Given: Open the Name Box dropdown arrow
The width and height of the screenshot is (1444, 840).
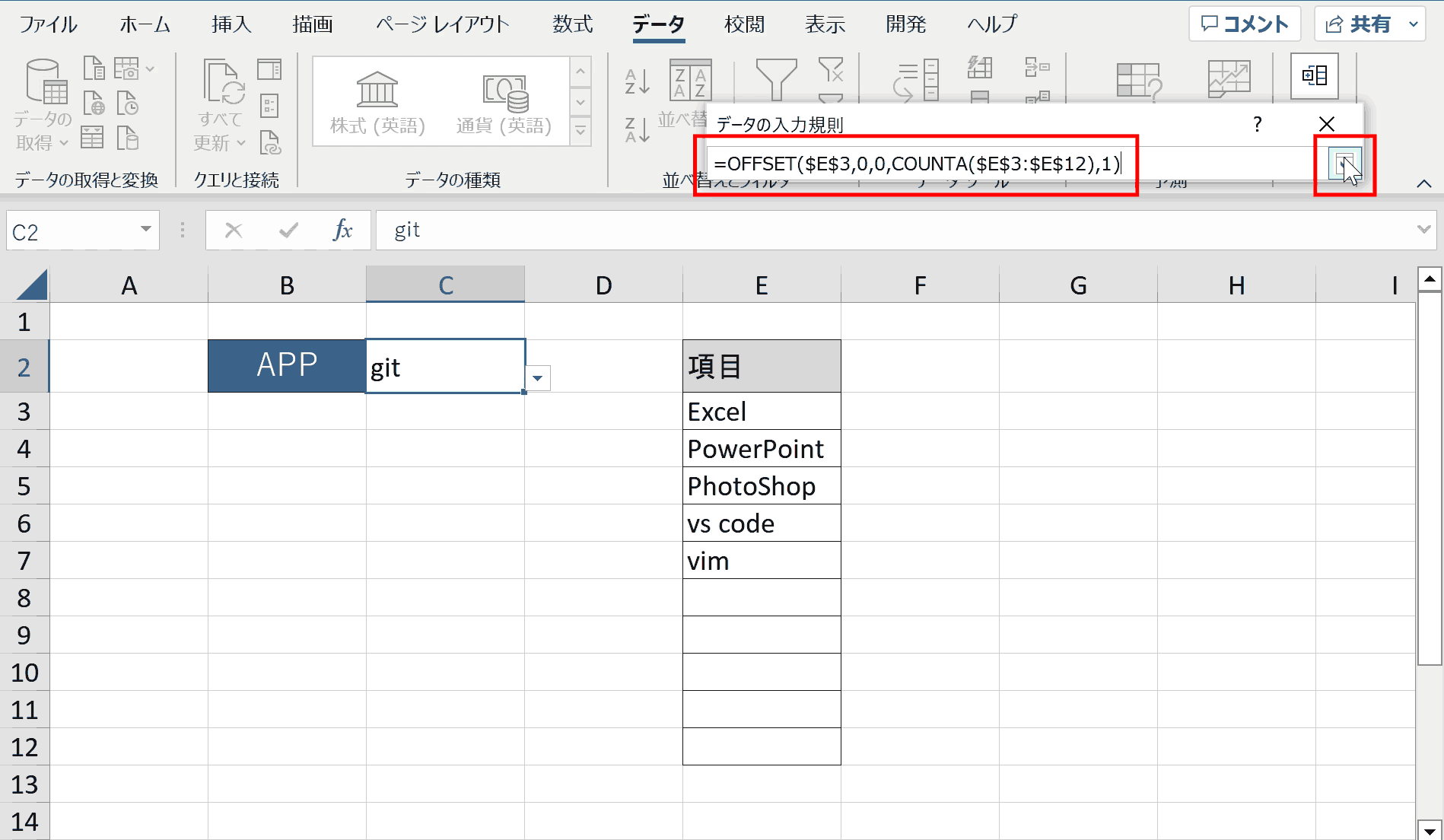Looking at the screenshot, I should pyautogui.click(x=145, y=230).
